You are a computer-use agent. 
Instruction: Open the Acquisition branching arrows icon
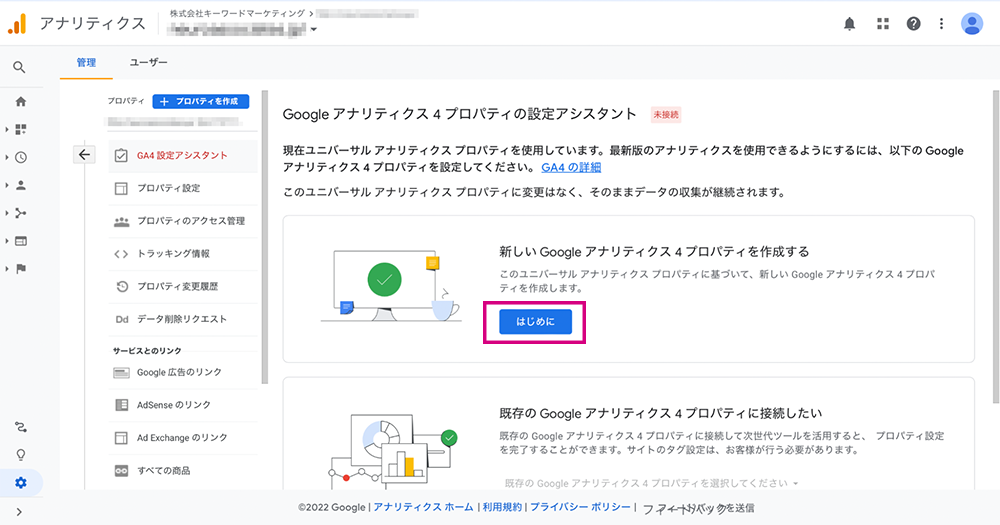click(x=20, y=213)
